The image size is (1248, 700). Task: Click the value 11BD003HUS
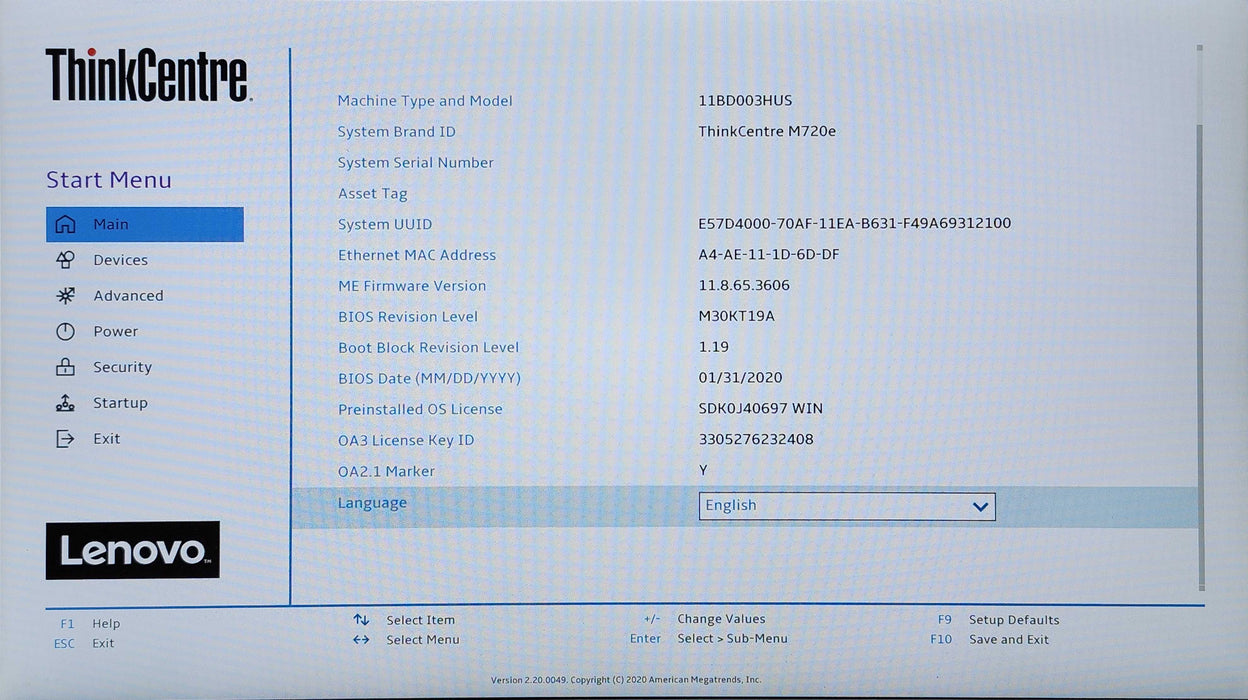click(746, 101)
